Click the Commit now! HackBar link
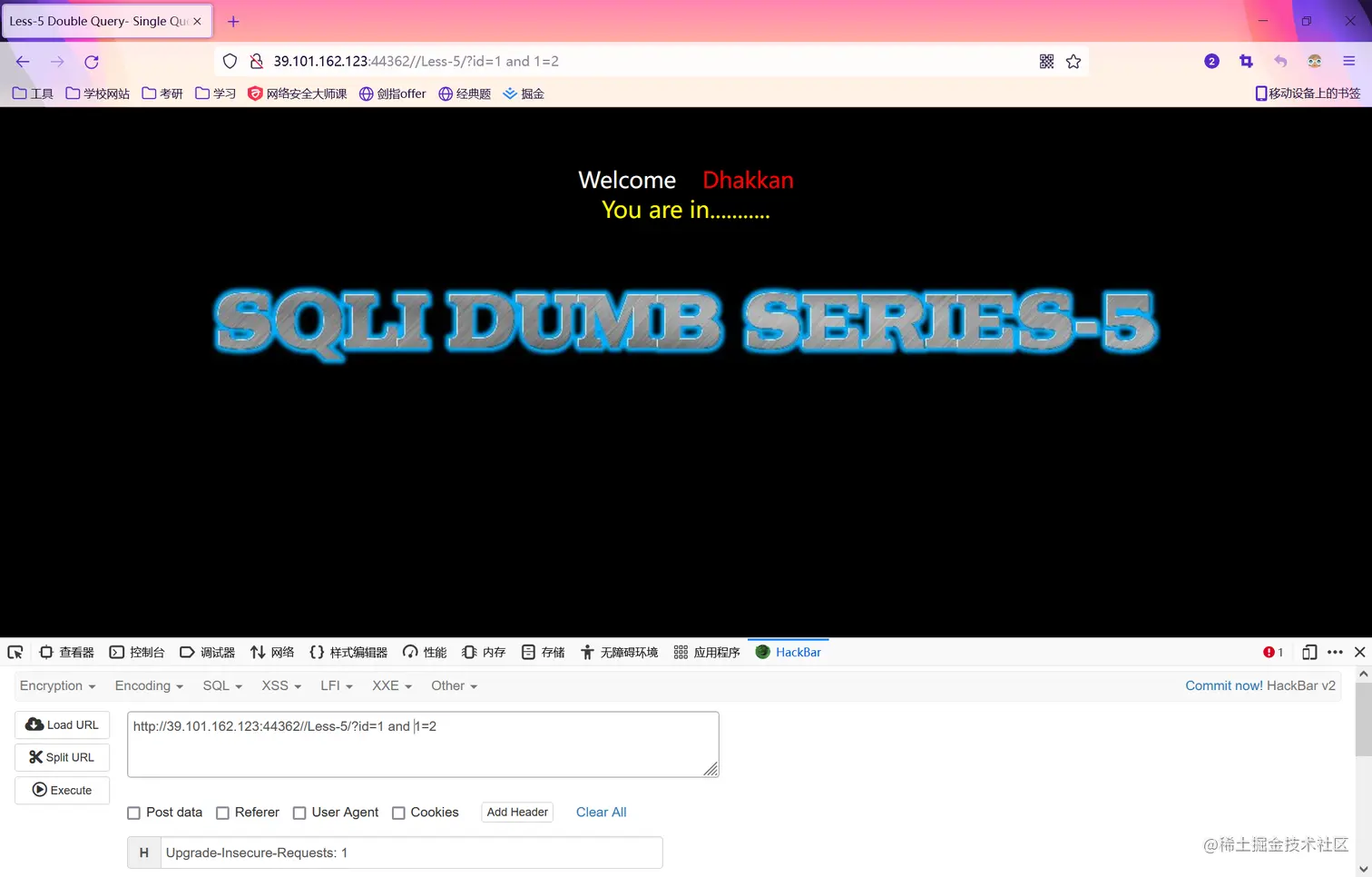1372x877 pixels. (x=1223, y=685)
